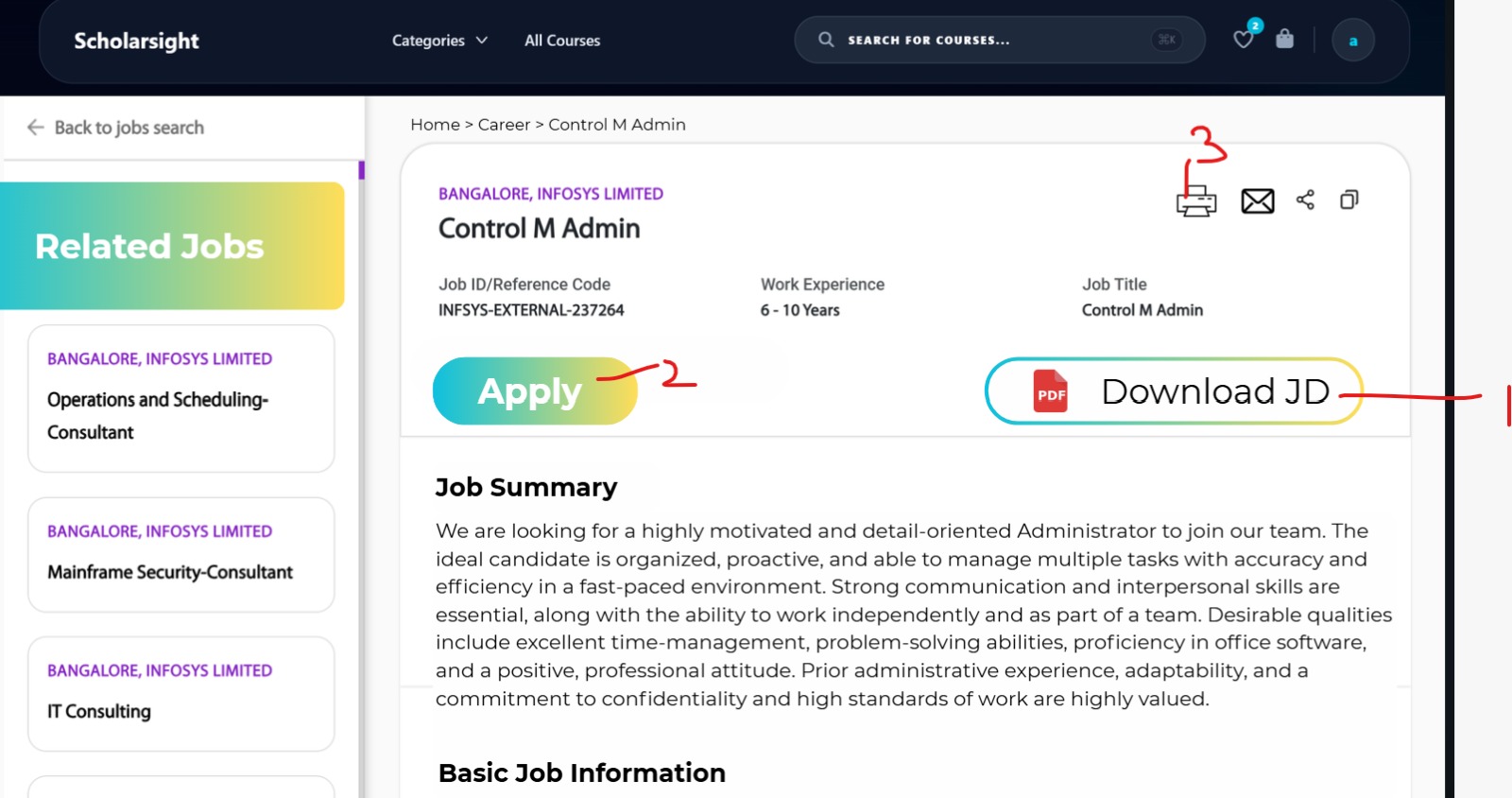Click the printer icon
This screenshot has width=1512, height=798.
(x=1196, y=201)
